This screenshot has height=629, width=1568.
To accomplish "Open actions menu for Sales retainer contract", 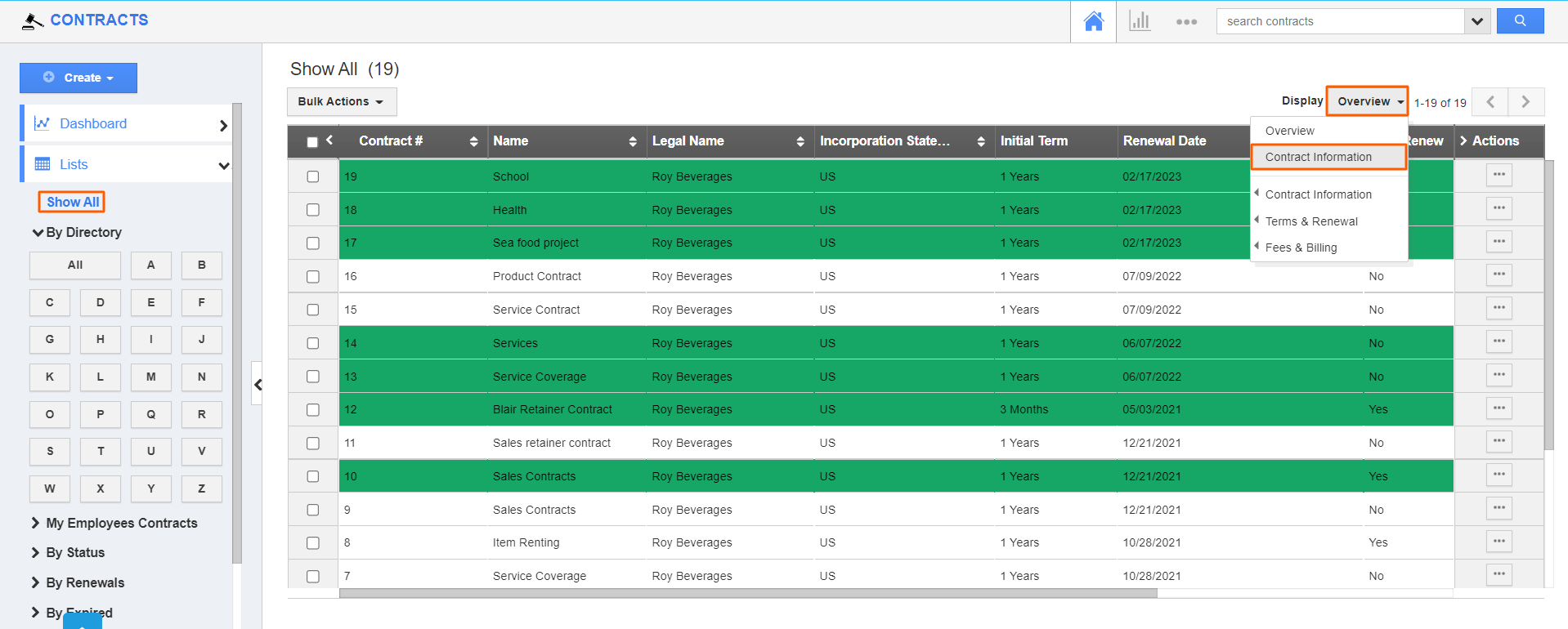I will [1499, 441].
